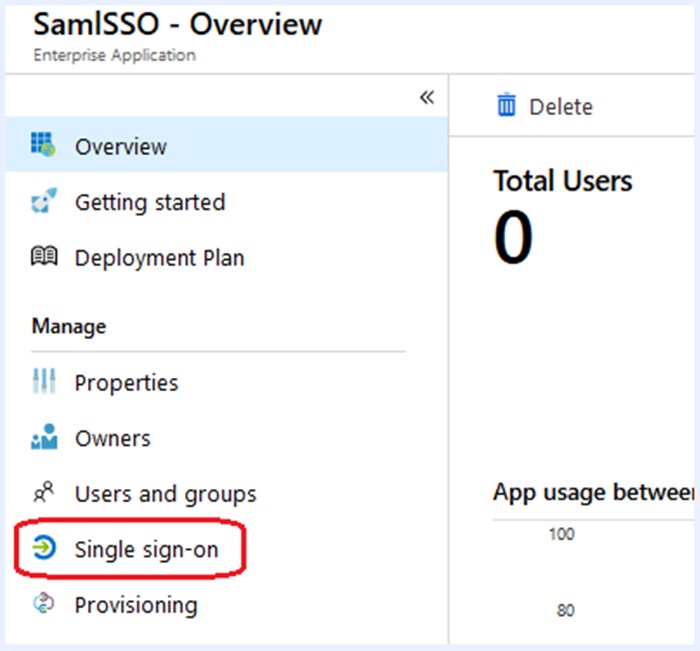The image size is (700, 651).
Task: Click the Deployment Plan book icon
Action: coord(44,258)
